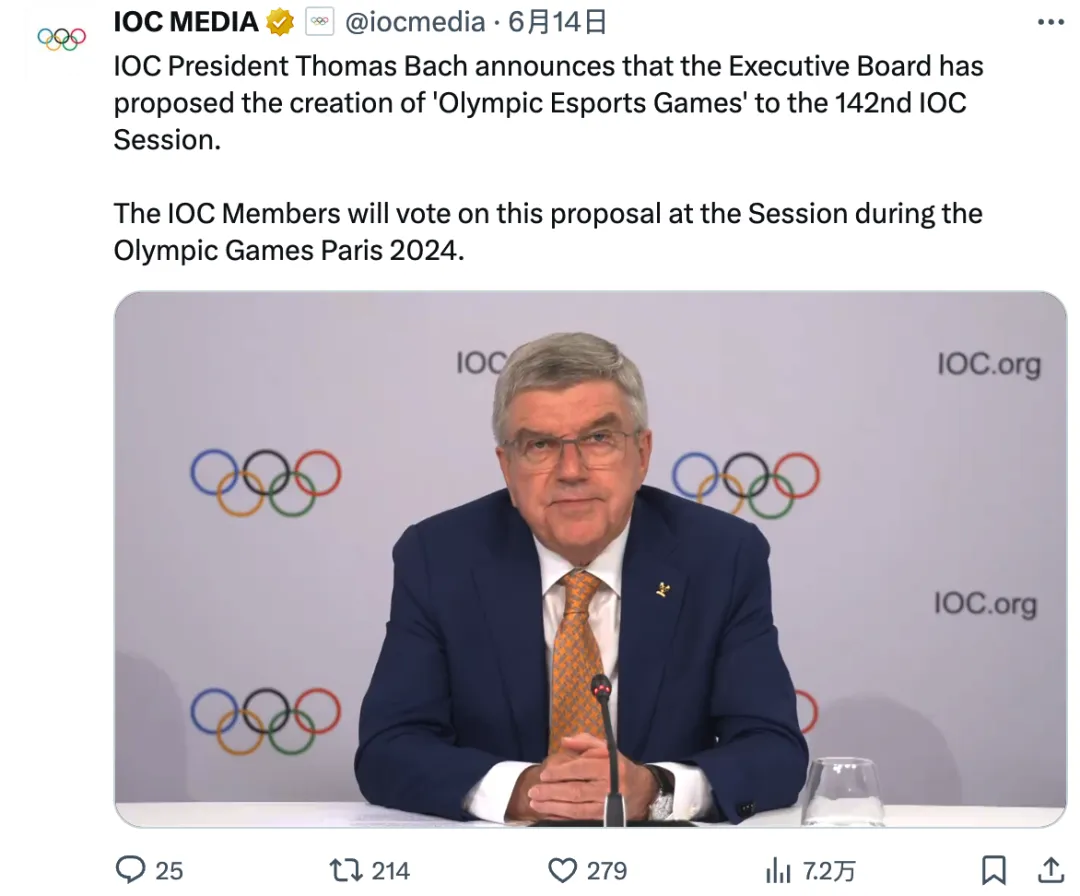Image resolution: width=1080 pixels, height=896 pixels.
Task: Play the Thomas Bach press conference video
Action: 590,560
